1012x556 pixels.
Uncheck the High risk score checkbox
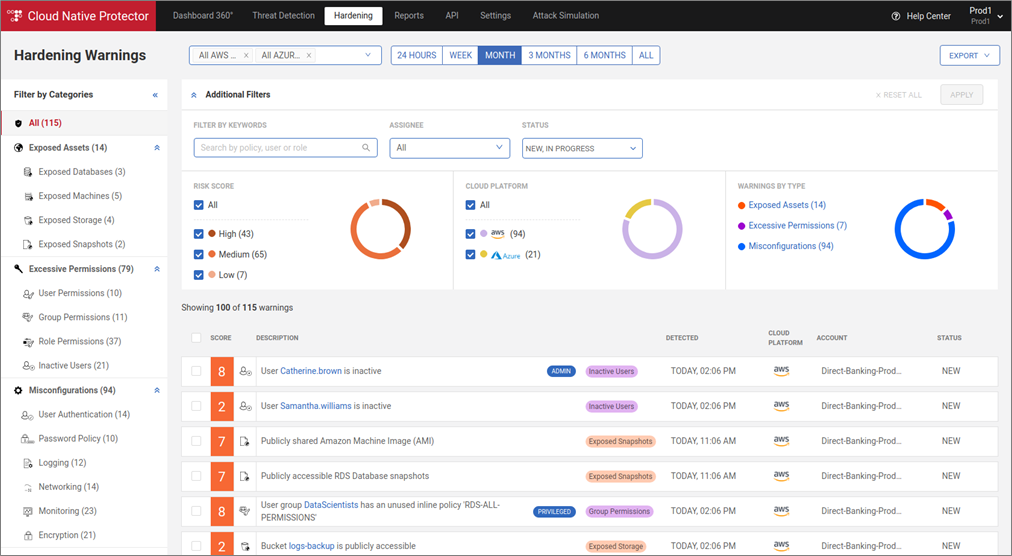pyautogui.click(x=199, y=234)
